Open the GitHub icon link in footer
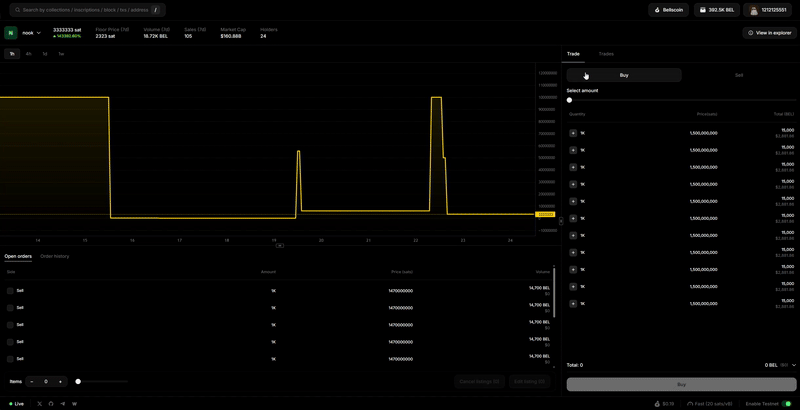The height and width of the screenshot is (410, 800). [x=51, y=403]
